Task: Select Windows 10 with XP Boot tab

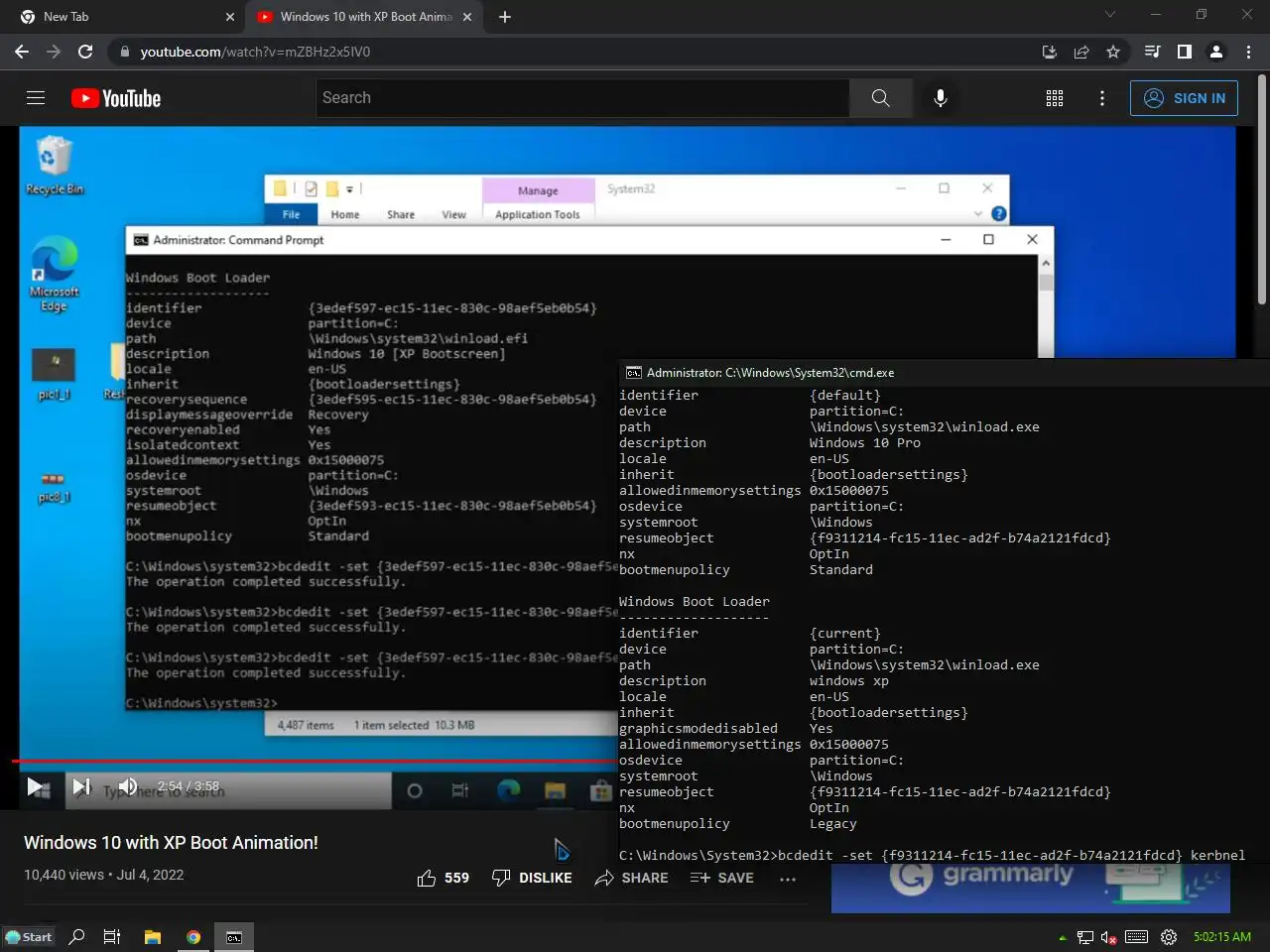Action: pos(365,17)
